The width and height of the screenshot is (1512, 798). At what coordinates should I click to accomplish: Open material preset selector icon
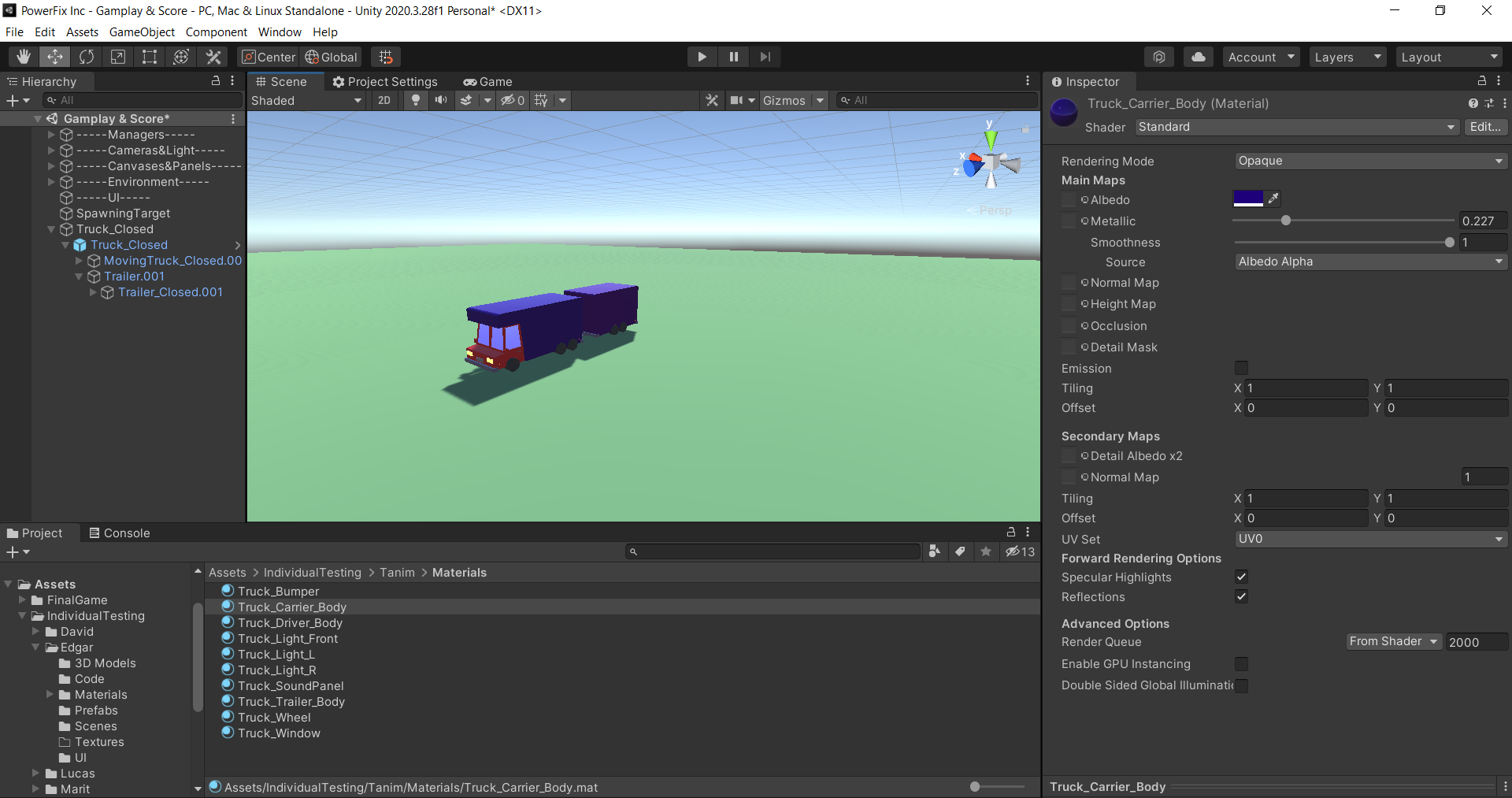(1489, 103)
